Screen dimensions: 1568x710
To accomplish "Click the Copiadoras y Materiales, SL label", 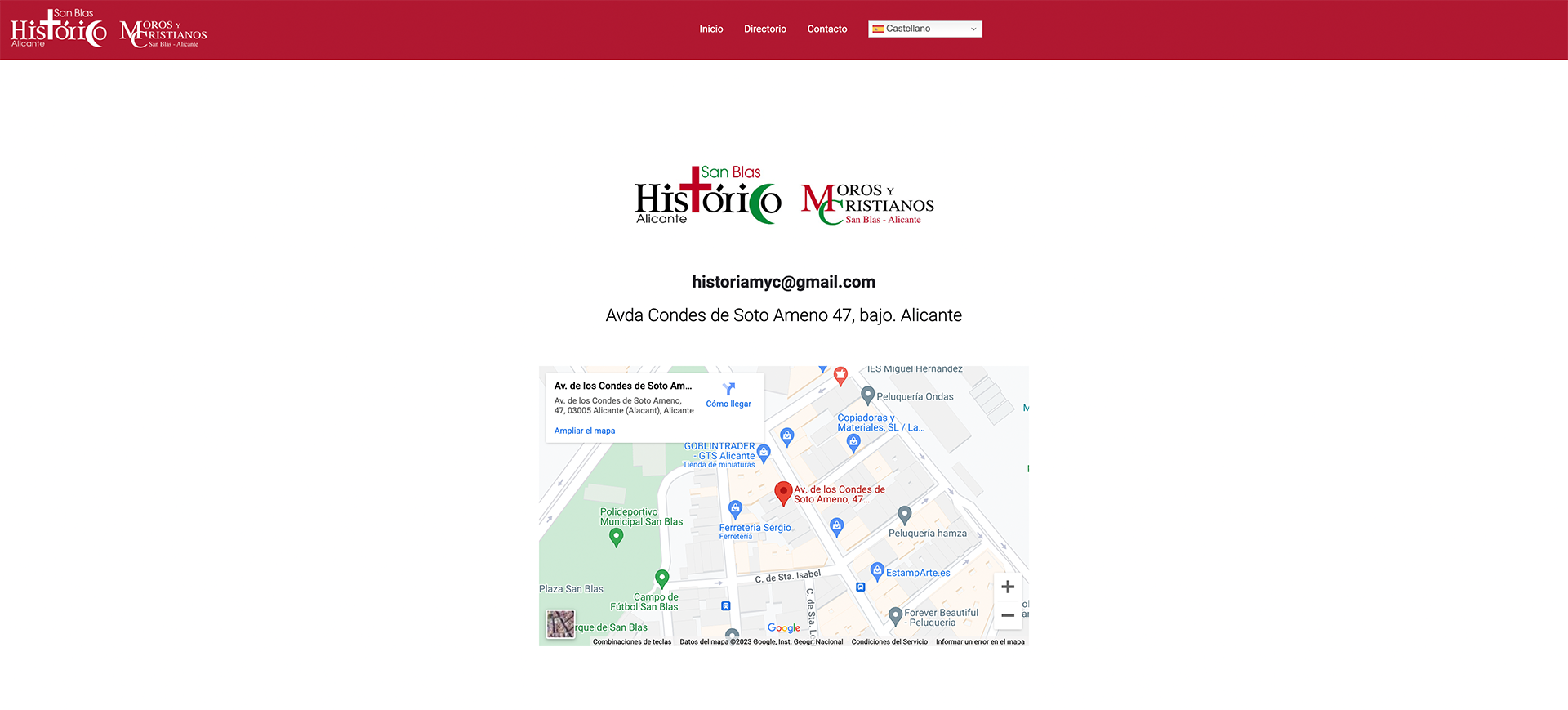I will coord(880,422).
